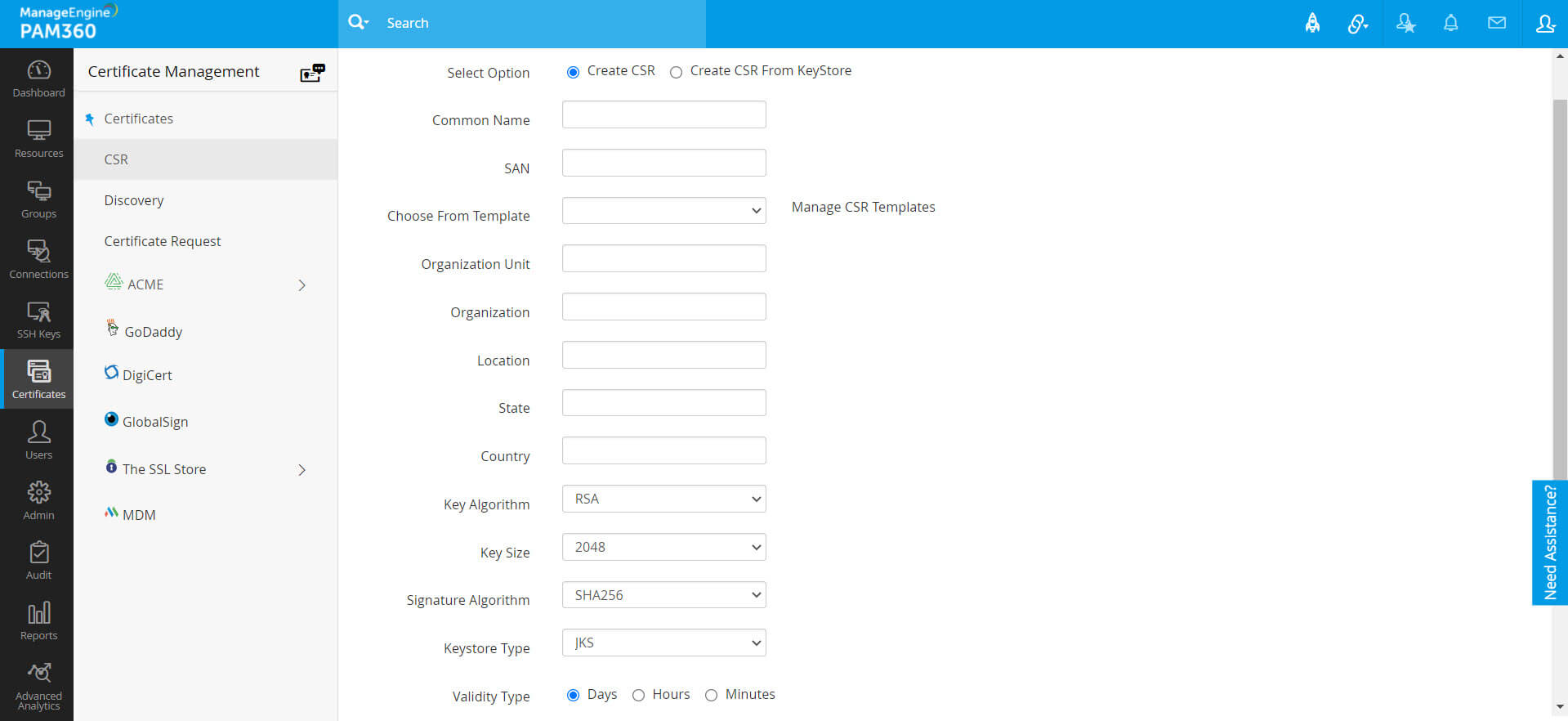Click the search magnifier icon
This screenshot has width=1568, height=721.
(x=358, y=23)
